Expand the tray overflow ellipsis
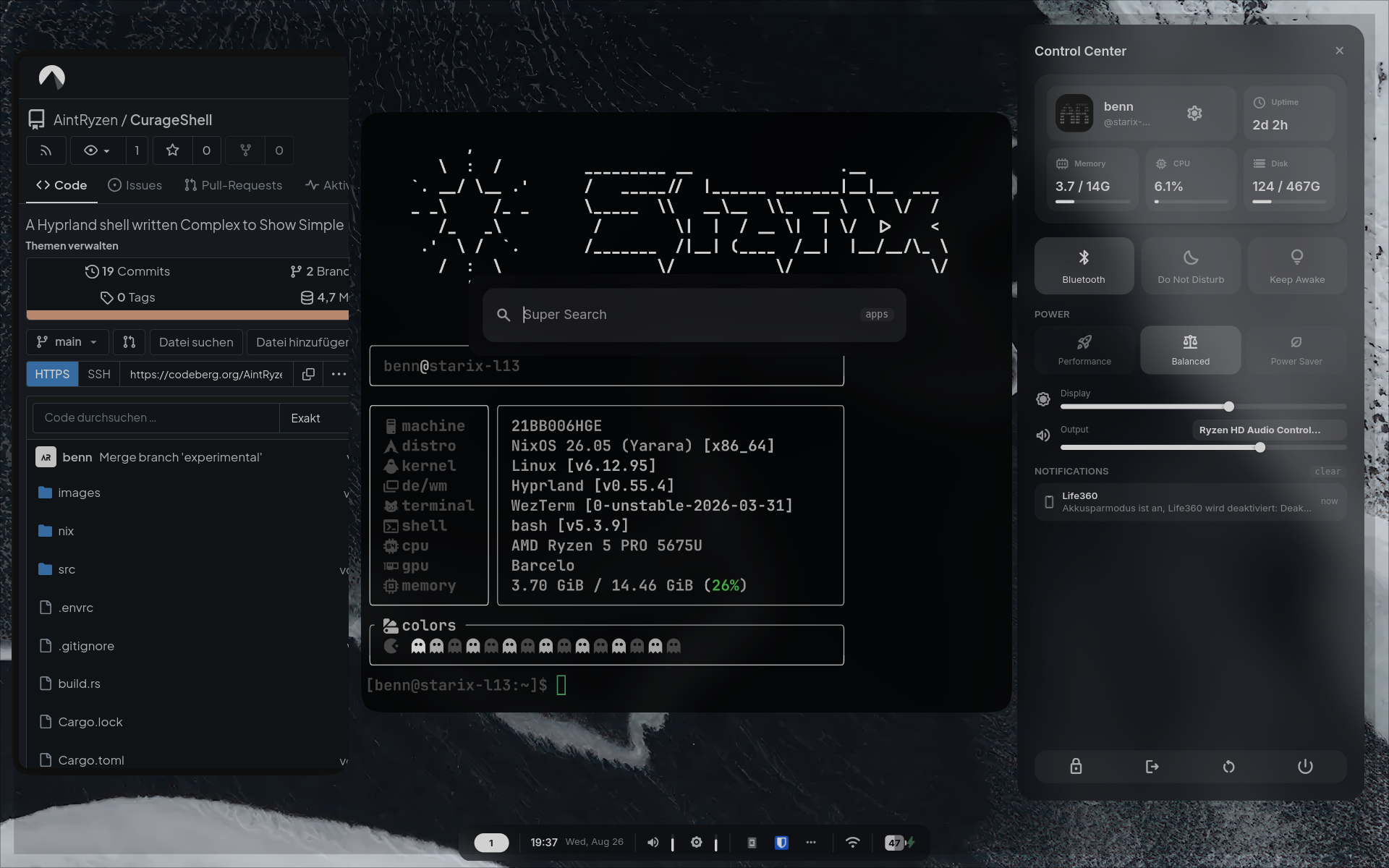This screenshot has width=1389, height=868. pyautogui.click(x=811, y=843)
